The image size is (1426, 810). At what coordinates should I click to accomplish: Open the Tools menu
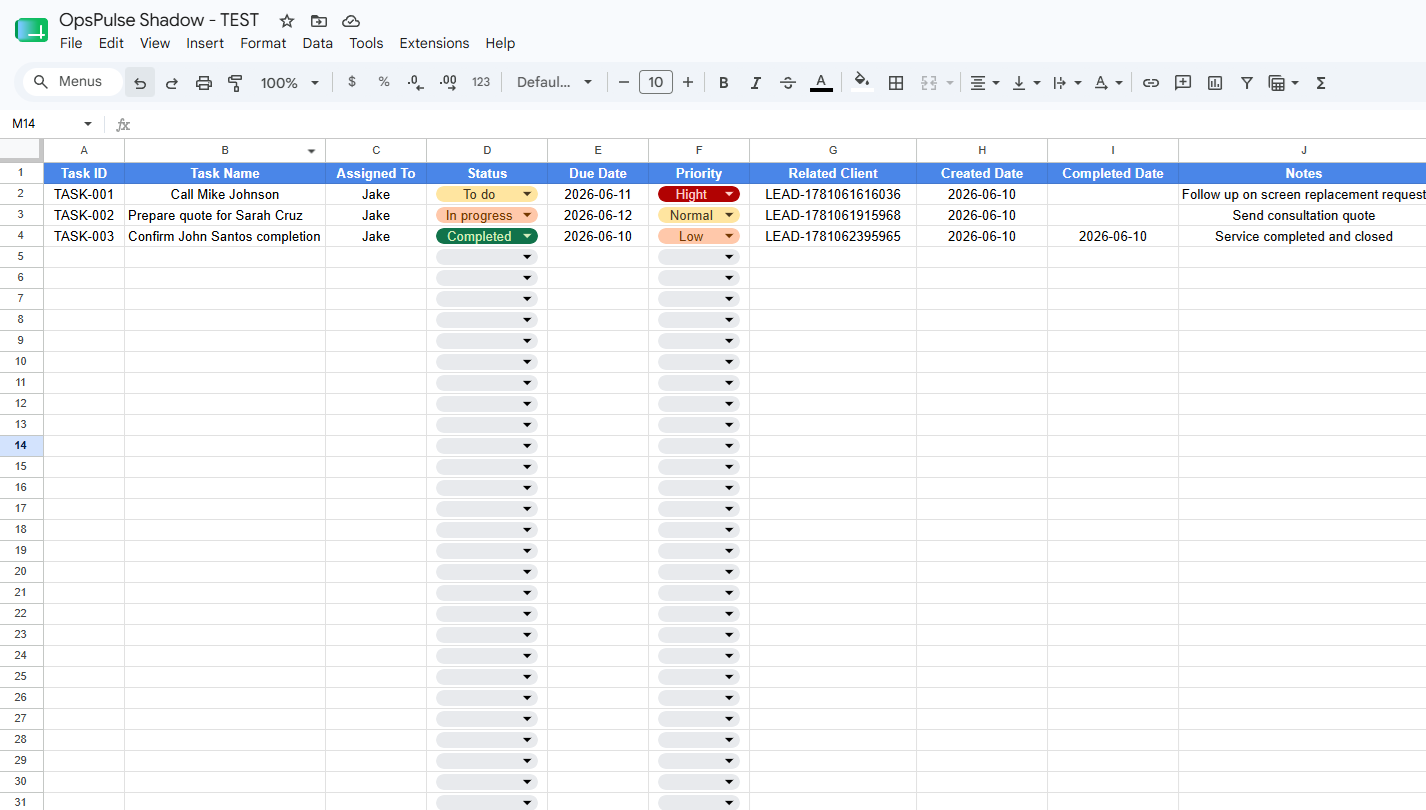[x=366, y=43]
